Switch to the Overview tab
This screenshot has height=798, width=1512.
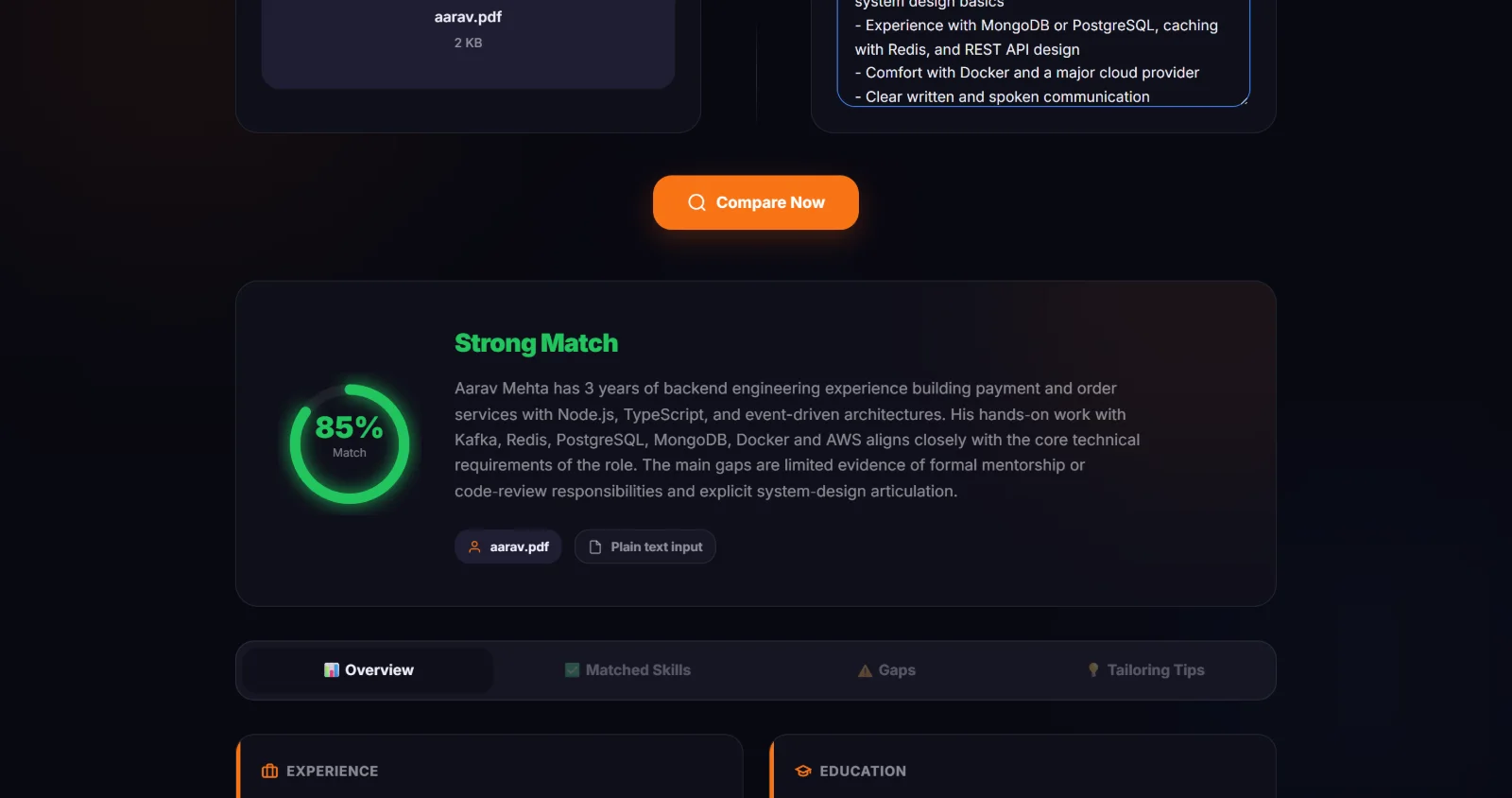(x=369, y=670)
